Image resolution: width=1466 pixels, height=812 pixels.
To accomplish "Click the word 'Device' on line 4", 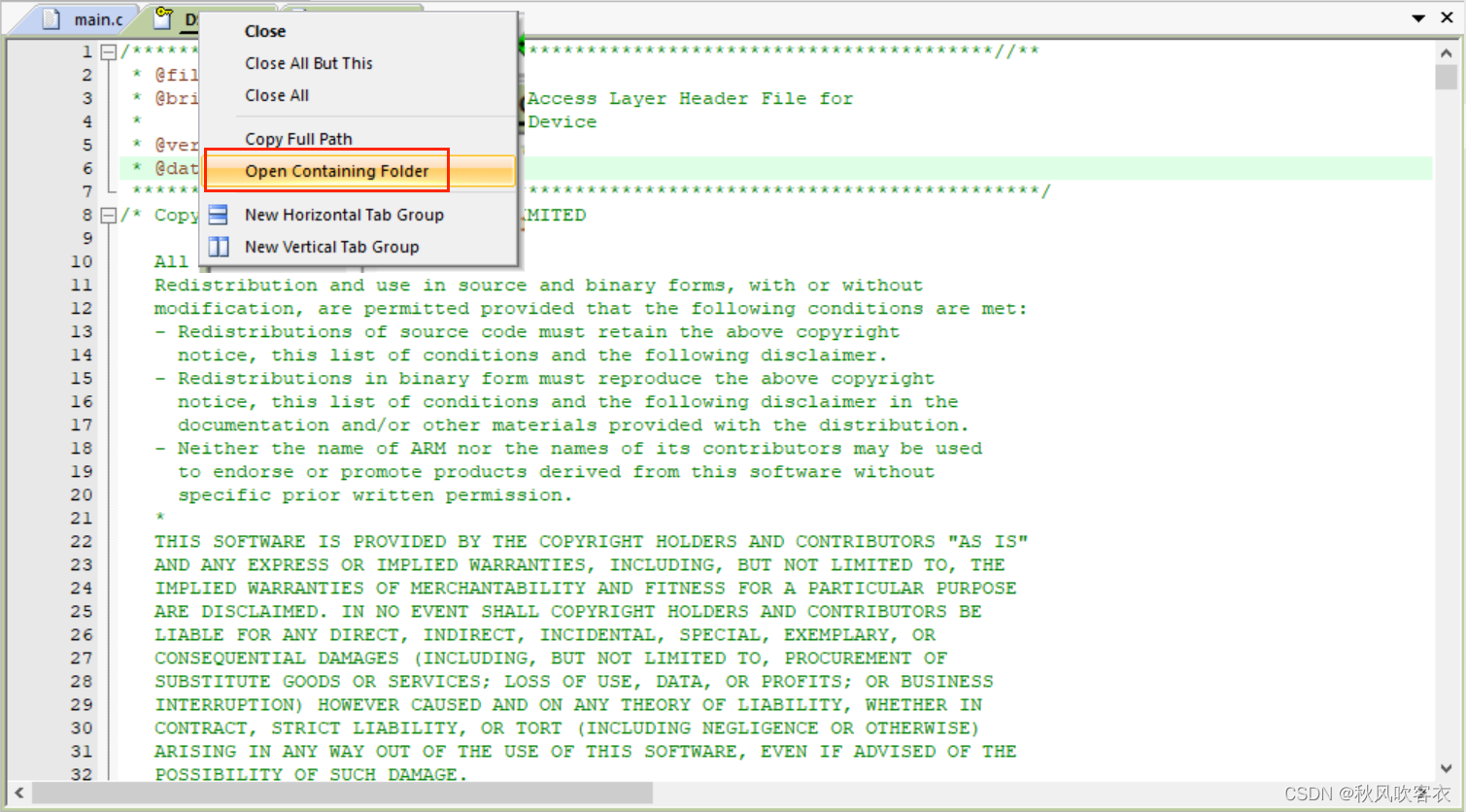I will tap(563, 121).
